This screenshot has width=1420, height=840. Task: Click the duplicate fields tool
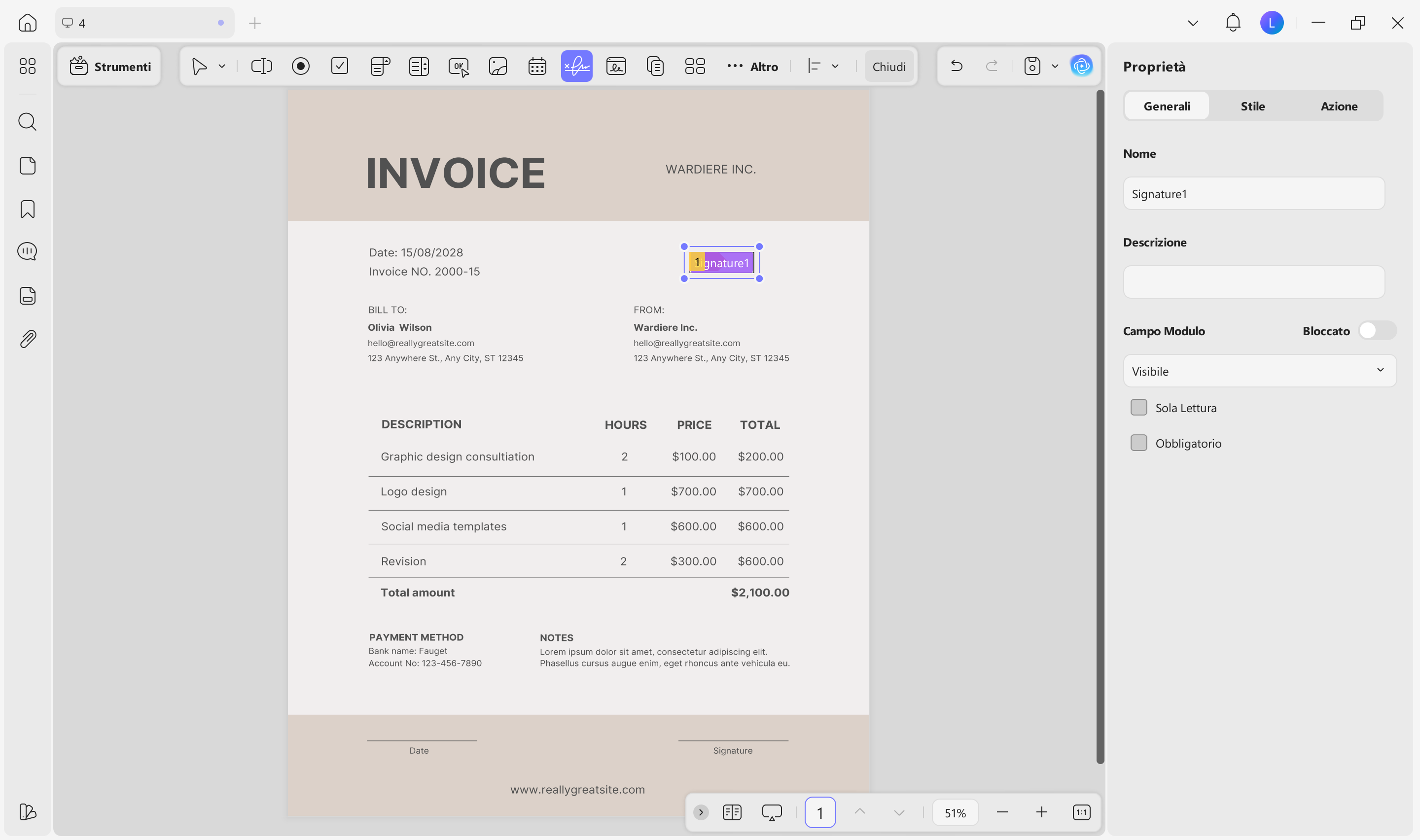655,66
